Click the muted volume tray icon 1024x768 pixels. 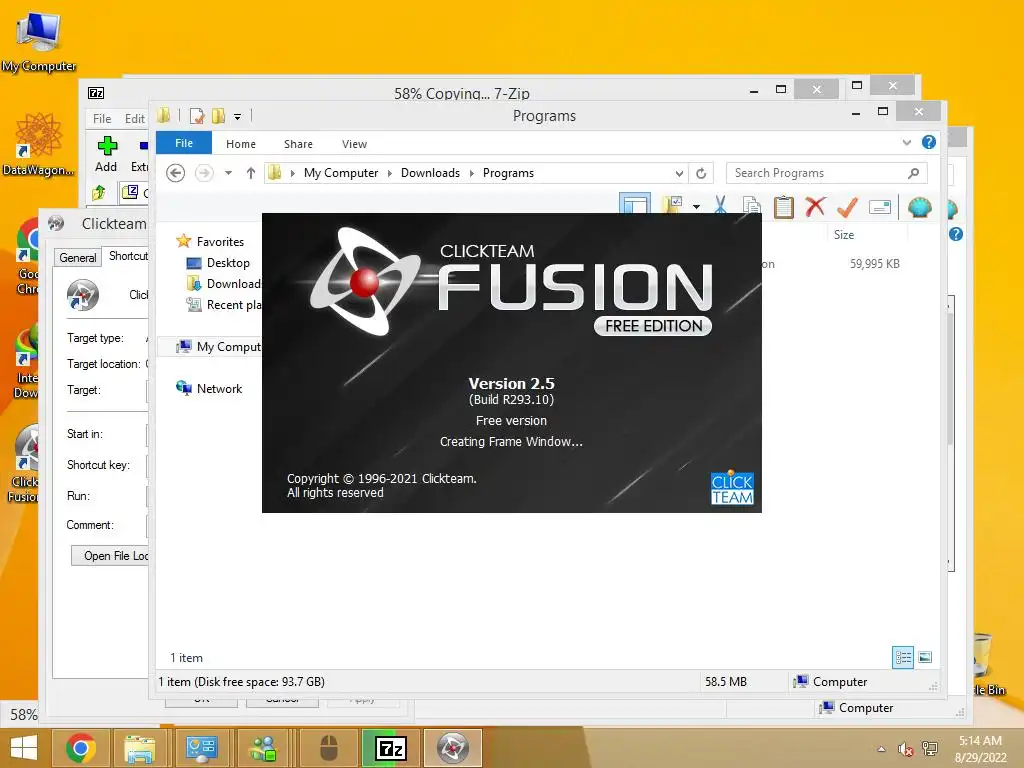(904, 749)
